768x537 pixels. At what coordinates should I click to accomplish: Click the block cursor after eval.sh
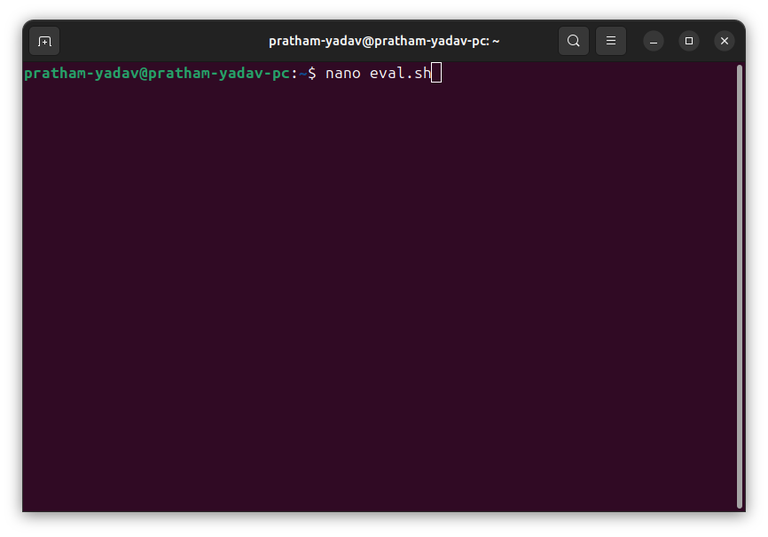pyautogui.click(x=436, y=73)
